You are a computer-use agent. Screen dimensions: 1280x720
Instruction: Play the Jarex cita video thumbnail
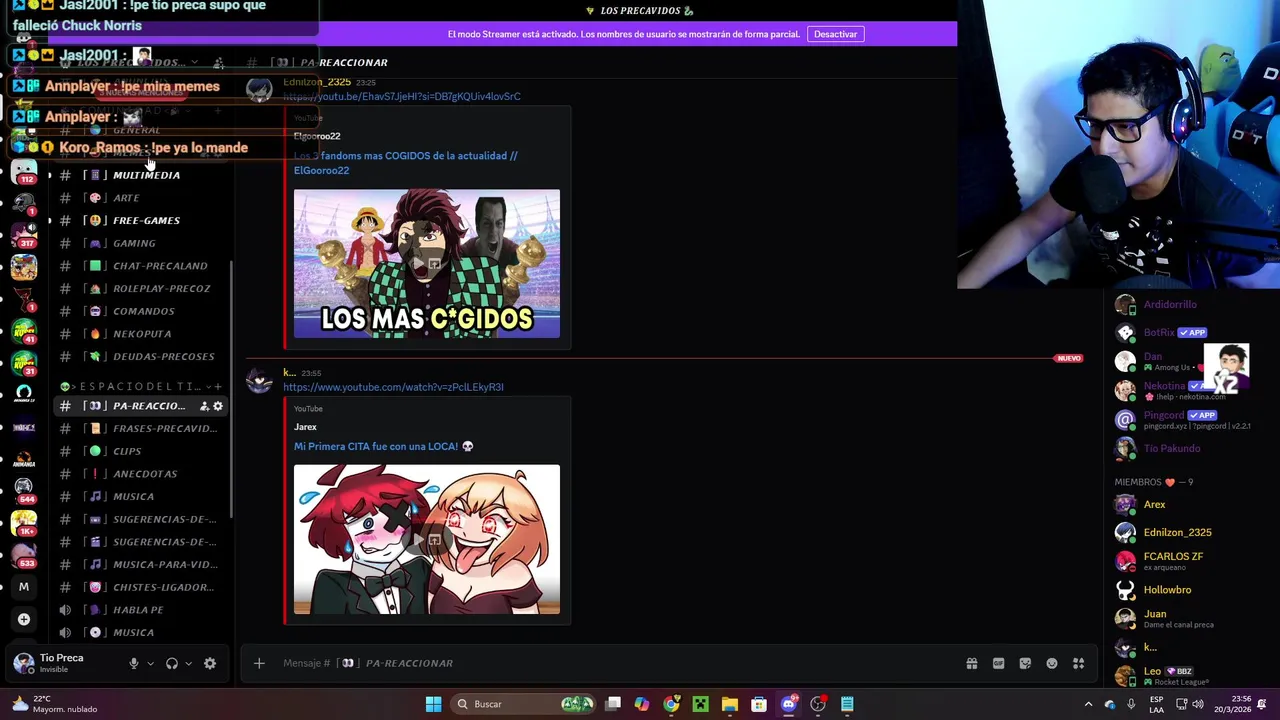point(427,539)
